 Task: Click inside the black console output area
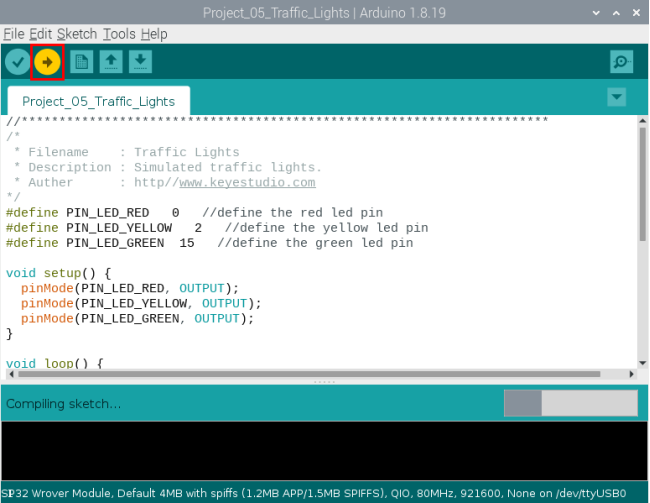point(324,451)
